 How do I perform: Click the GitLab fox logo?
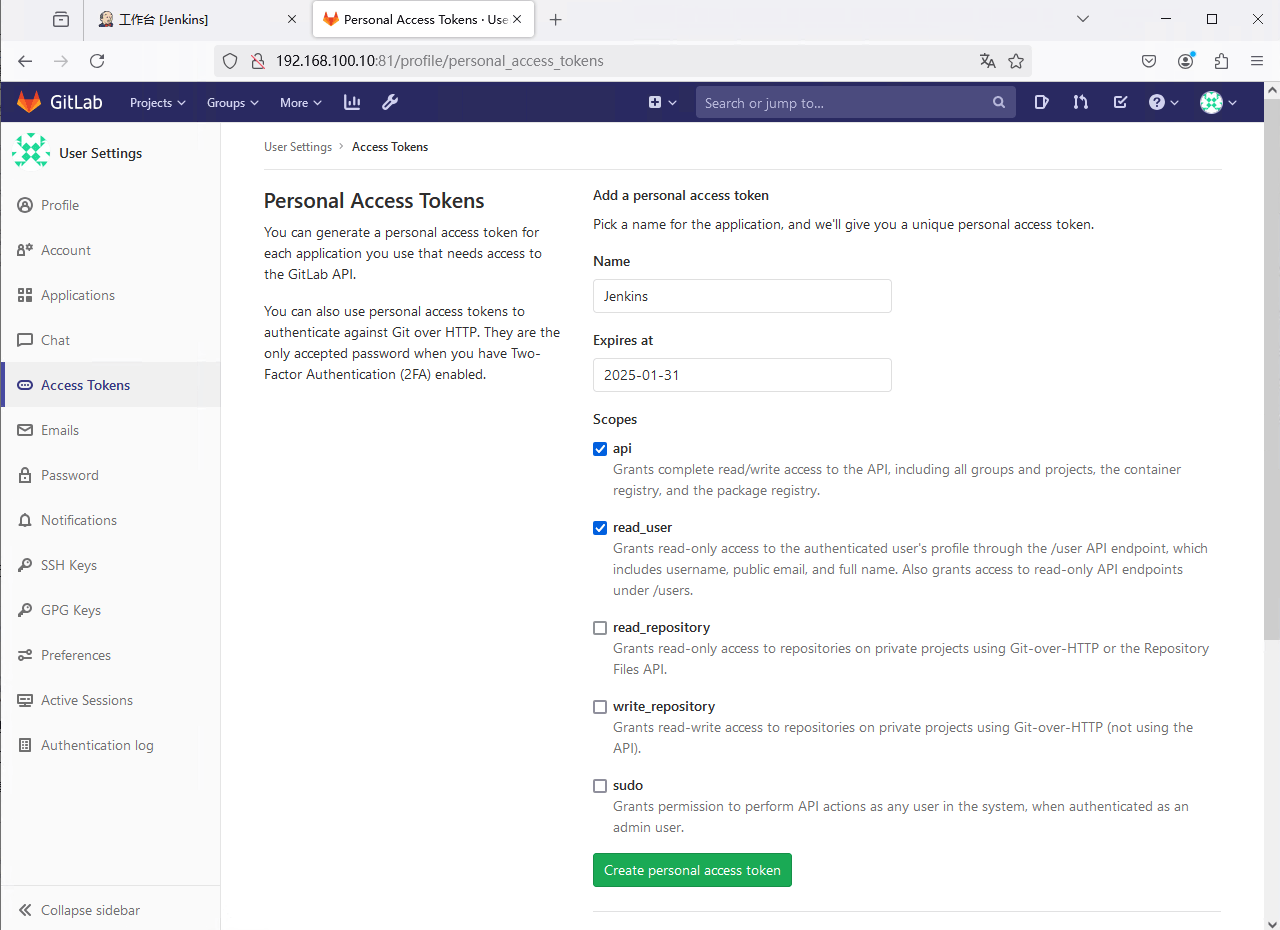[29, 102]
